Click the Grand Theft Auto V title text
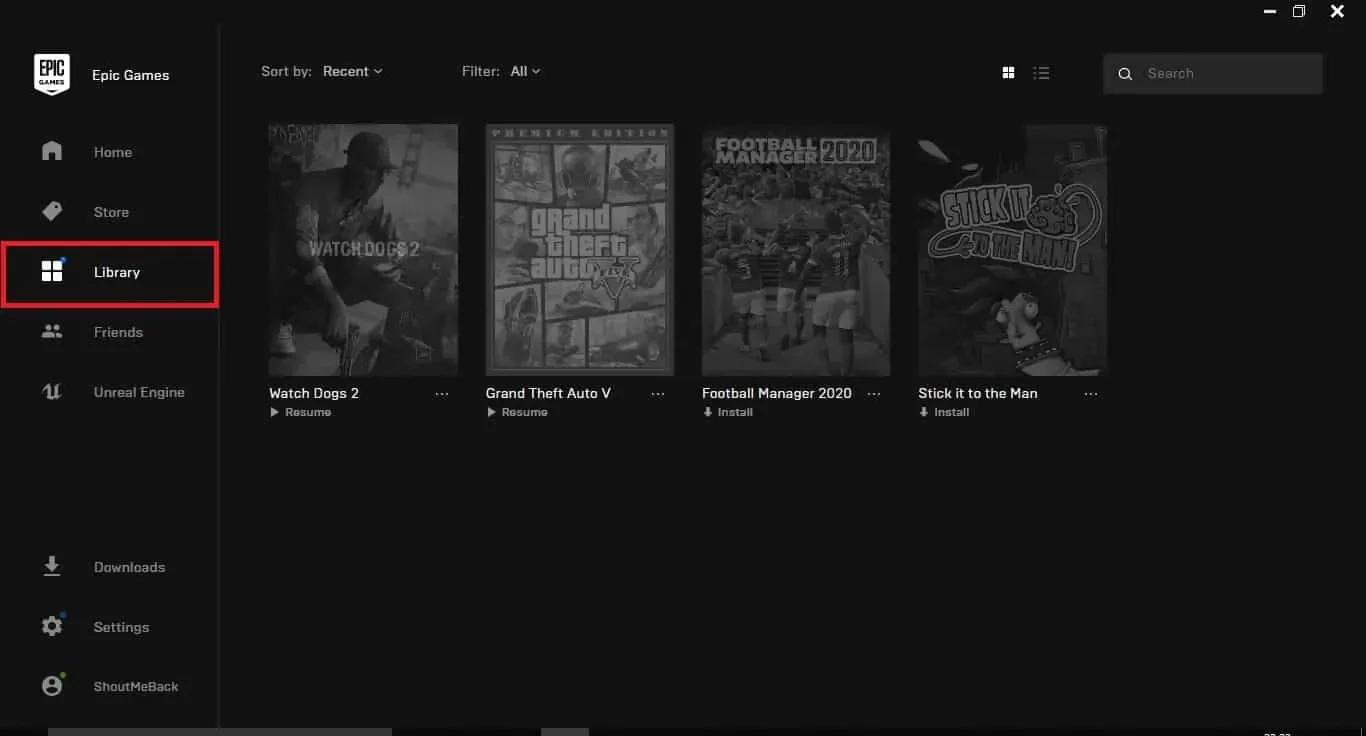Screen dimensions: 1366x736 [548, 393]
